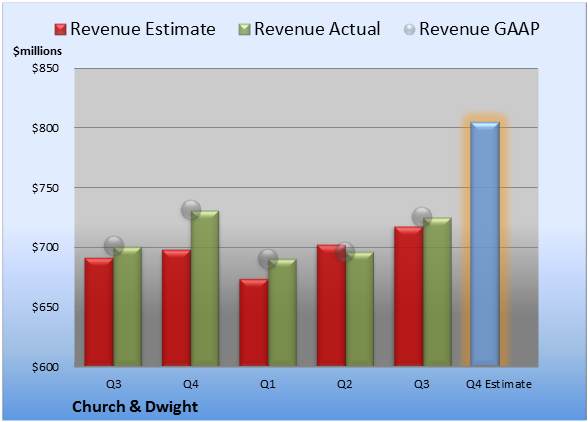Click the gray Revenue GAAP legend marker
The image size is (588, 422).
pos(410,29)
